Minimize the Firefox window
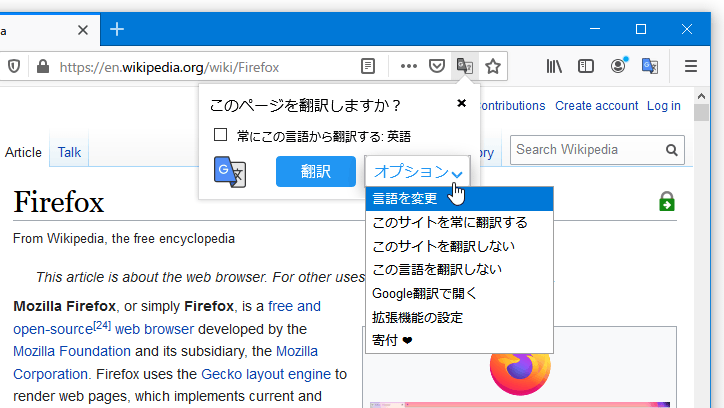The width and height of the screenshot is (724, 408). pos(595,29)
